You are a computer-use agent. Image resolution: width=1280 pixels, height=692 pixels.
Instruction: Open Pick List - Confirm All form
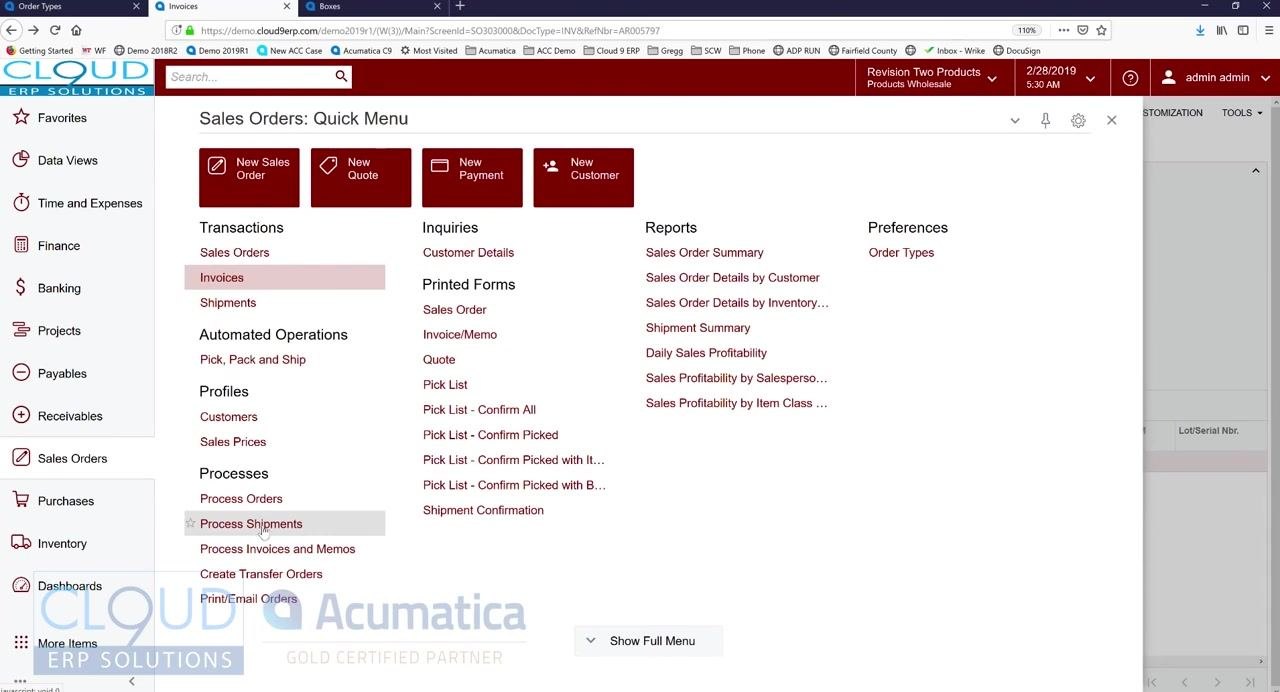pos(479,410)
